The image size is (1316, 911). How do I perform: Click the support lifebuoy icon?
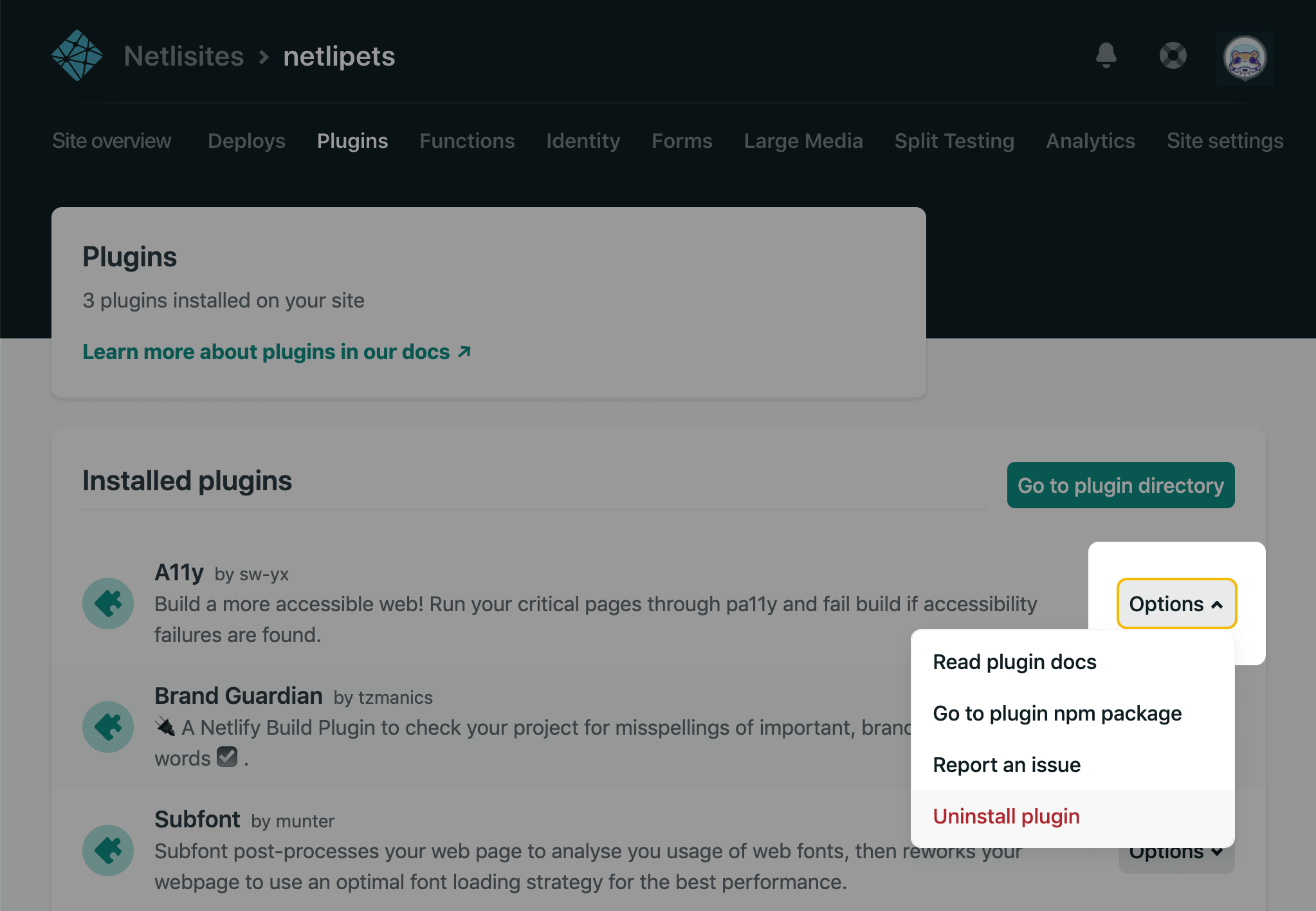[x=1173, y=55]
